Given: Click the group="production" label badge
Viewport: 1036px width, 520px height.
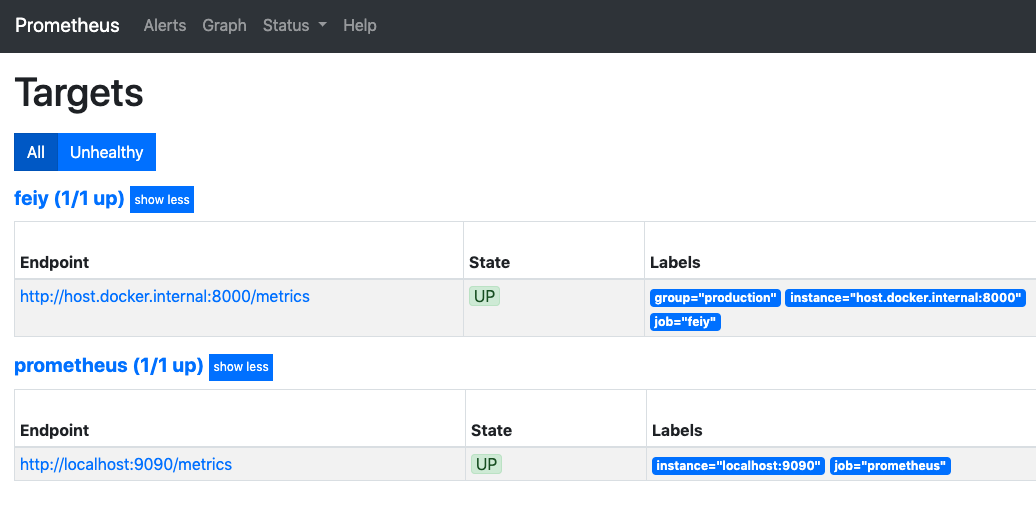Looking at the screenshot, I should (715, 298).
